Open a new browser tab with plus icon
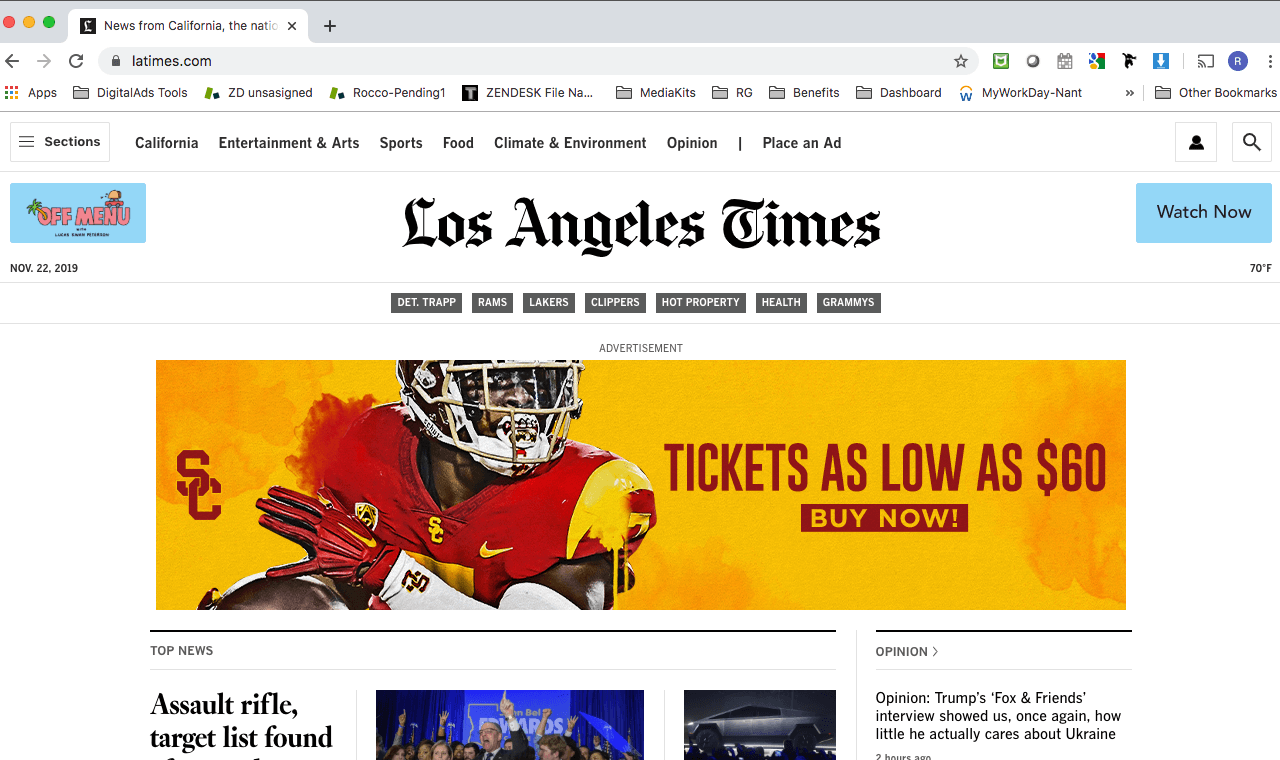The height and width of the screenshot is (760, 1280). [x=330, y=26]
